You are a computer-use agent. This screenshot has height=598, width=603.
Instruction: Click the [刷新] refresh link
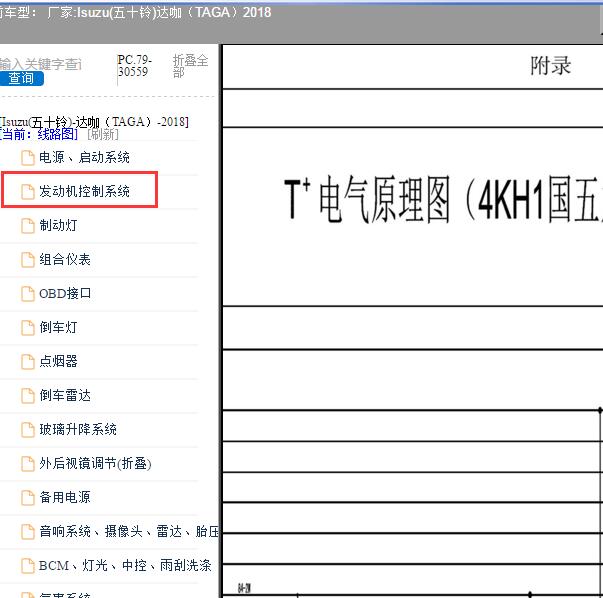103,134
